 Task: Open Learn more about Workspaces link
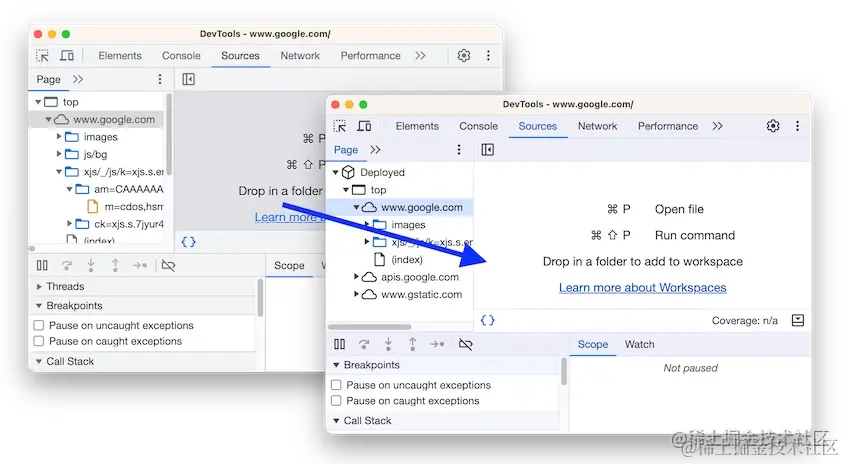click(x=642, y=288)
